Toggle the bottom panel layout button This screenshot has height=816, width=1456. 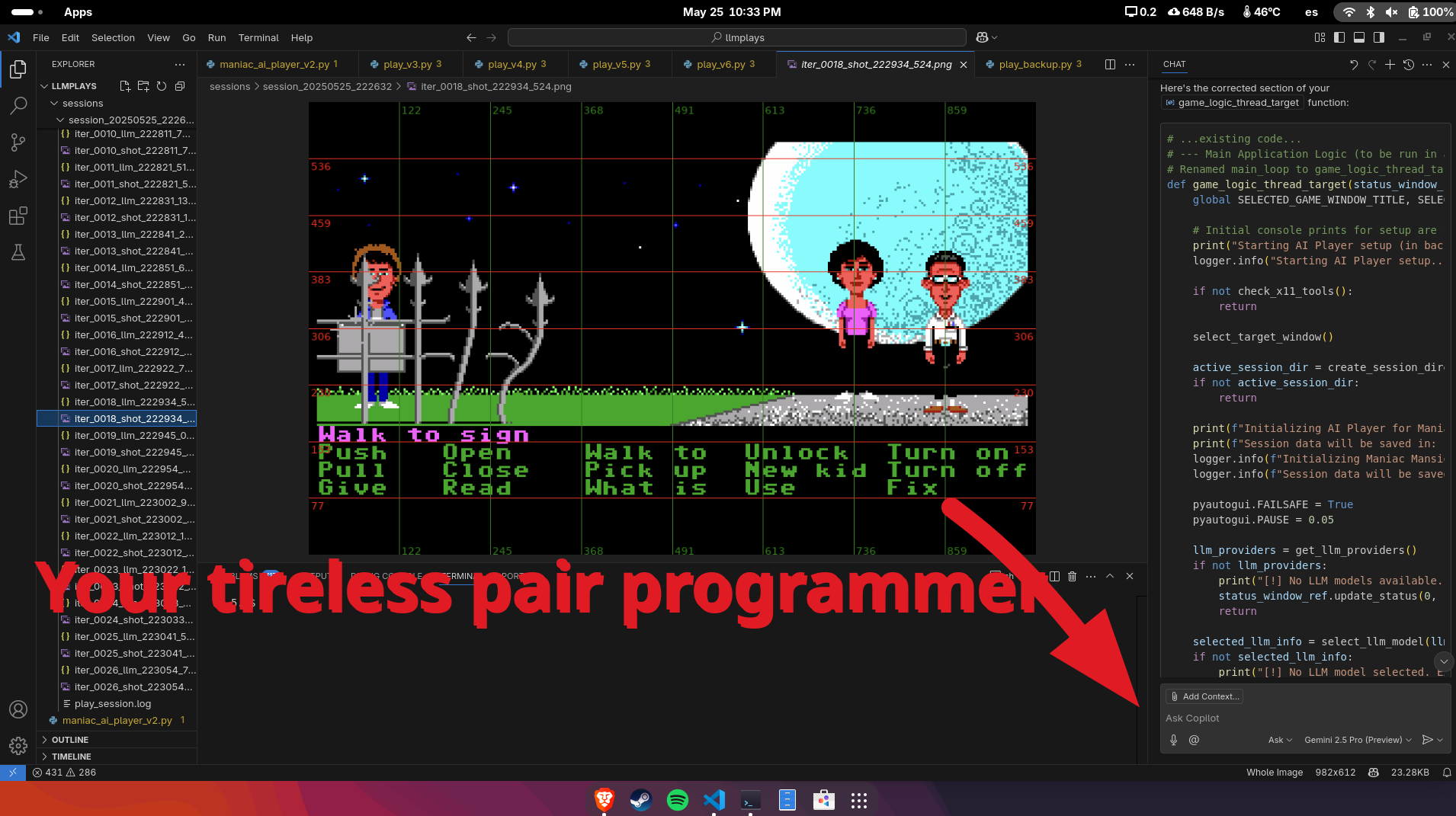[x=1359, y=37]
